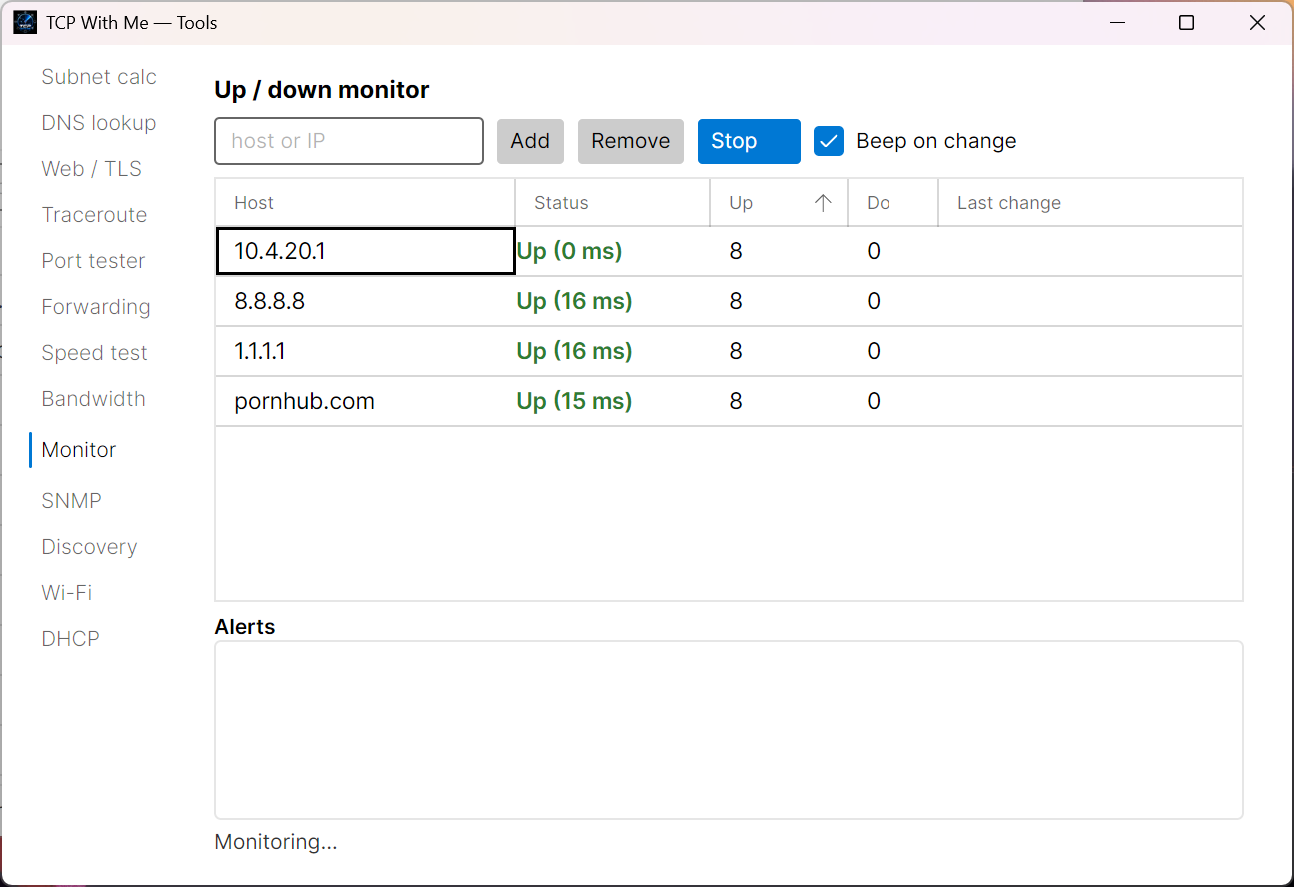Open the Subnet calc tool
Image resolution: width=1294 pixels, height=887 pixels.
pyautogui.click(x=99, y=77)
